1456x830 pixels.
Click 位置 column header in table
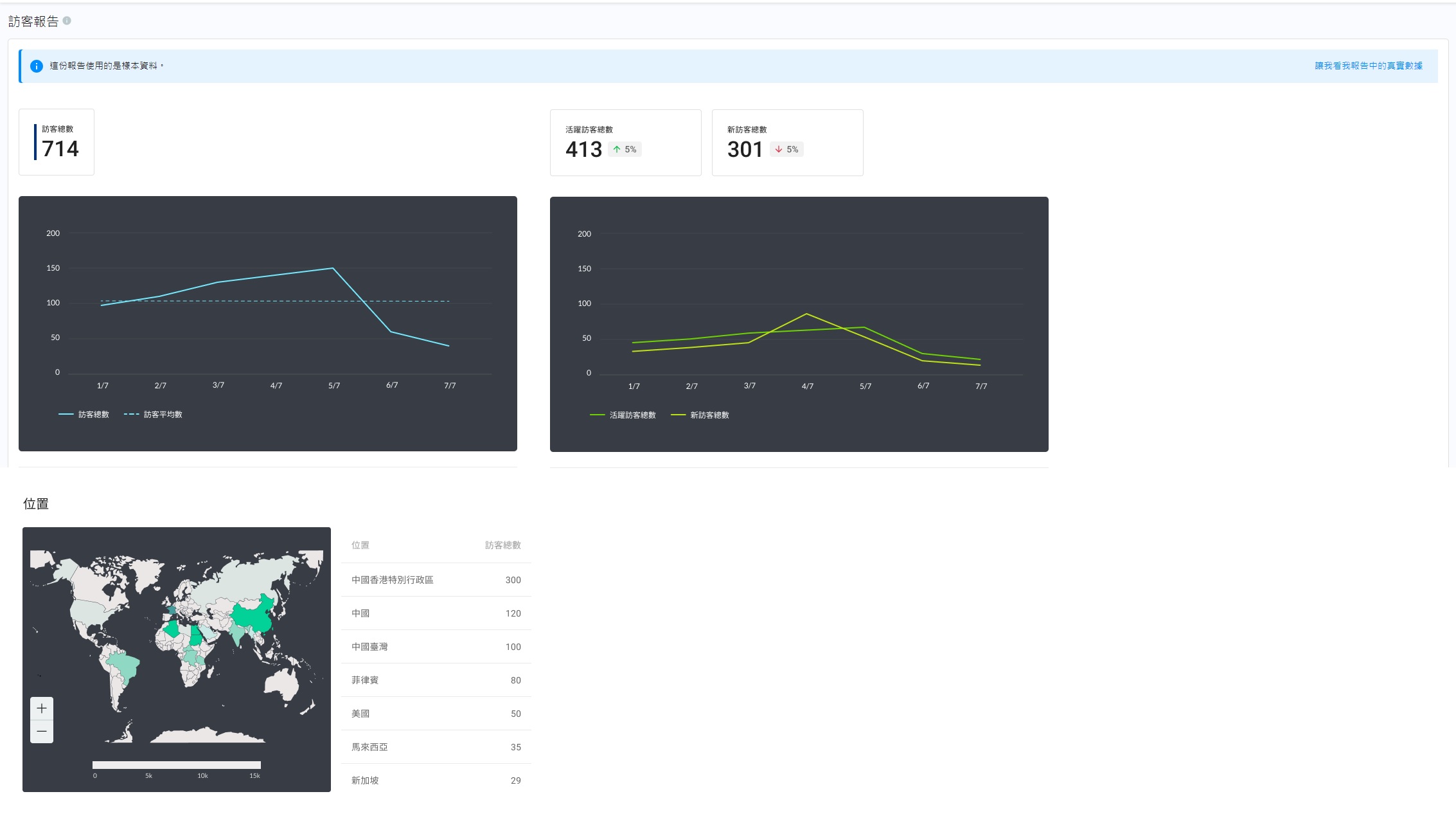point(360,545)
